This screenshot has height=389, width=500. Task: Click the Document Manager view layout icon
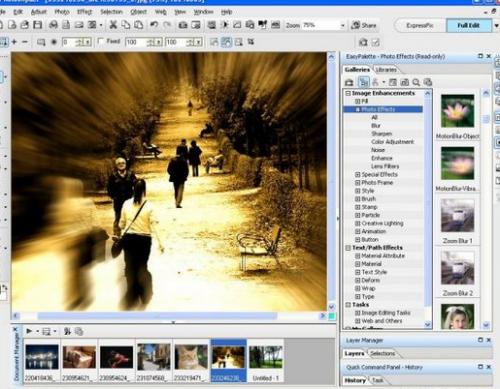coord(46,331)
